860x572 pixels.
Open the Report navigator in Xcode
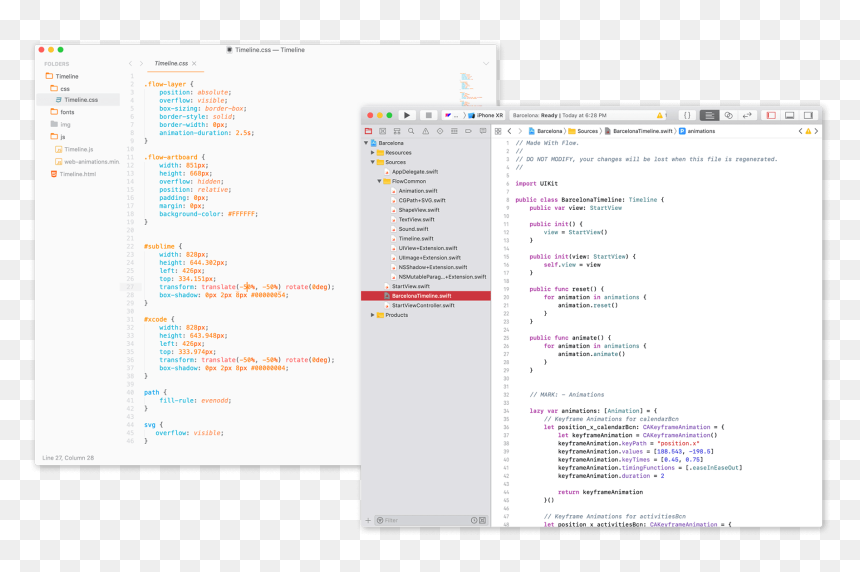[483, 131]
